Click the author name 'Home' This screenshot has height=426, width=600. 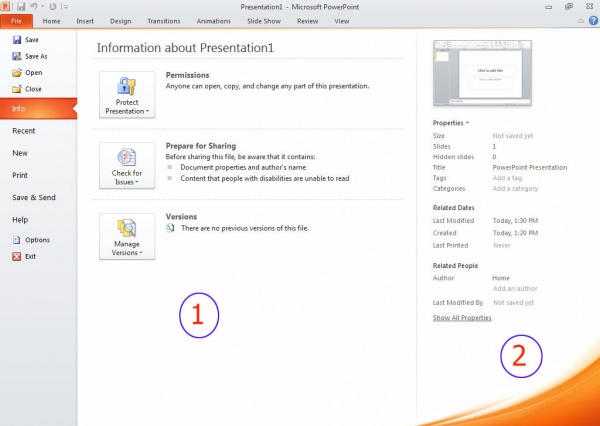501,278
